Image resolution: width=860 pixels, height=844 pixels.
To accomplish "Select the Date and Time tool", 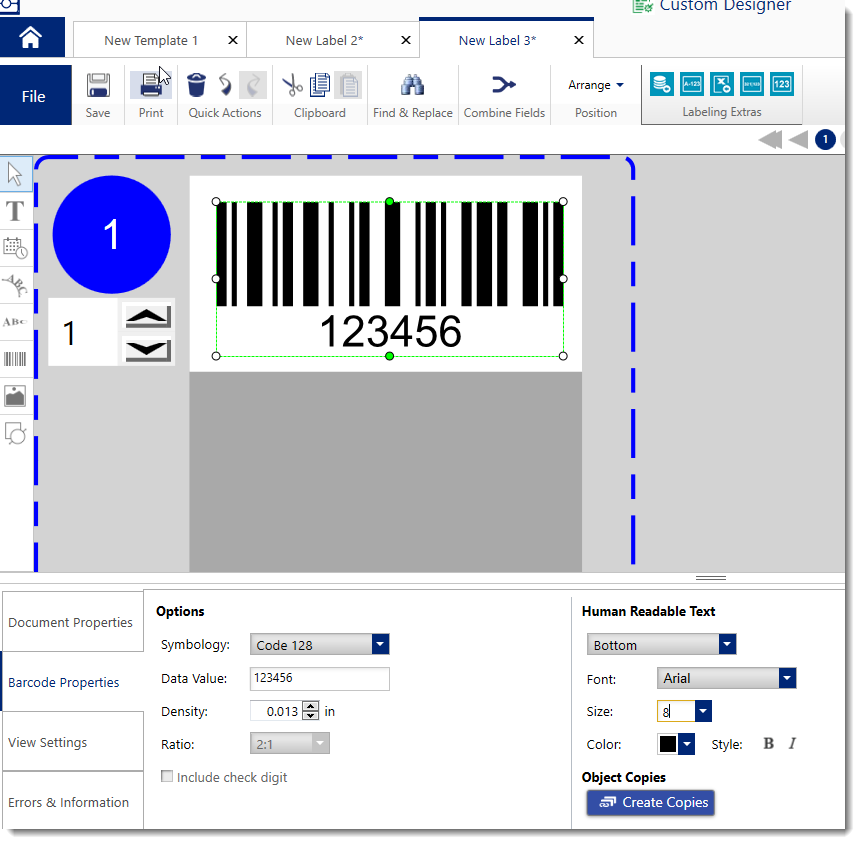I will pos(15,248).
